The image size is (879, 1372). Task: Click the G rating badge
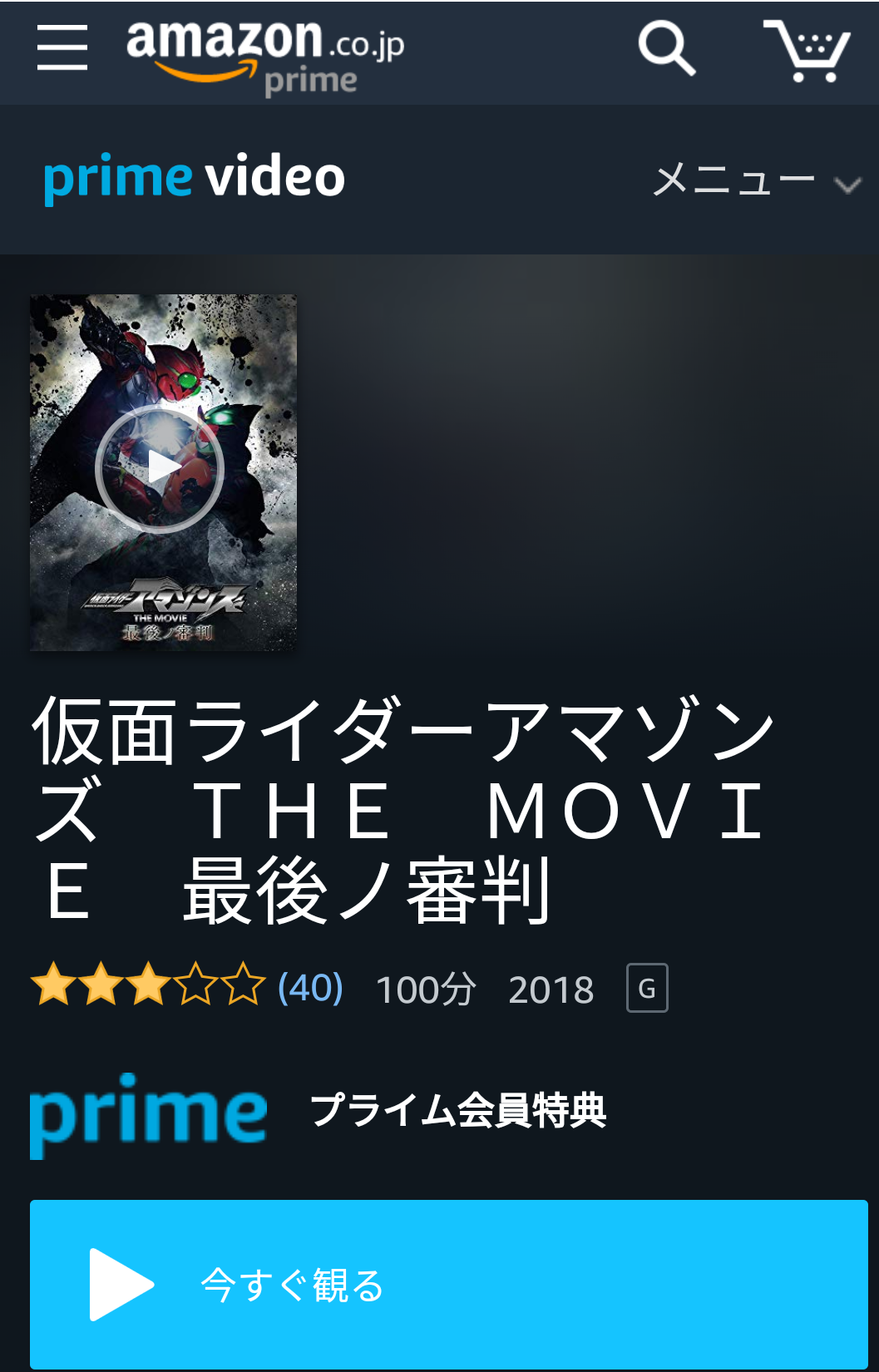point(647,988)
